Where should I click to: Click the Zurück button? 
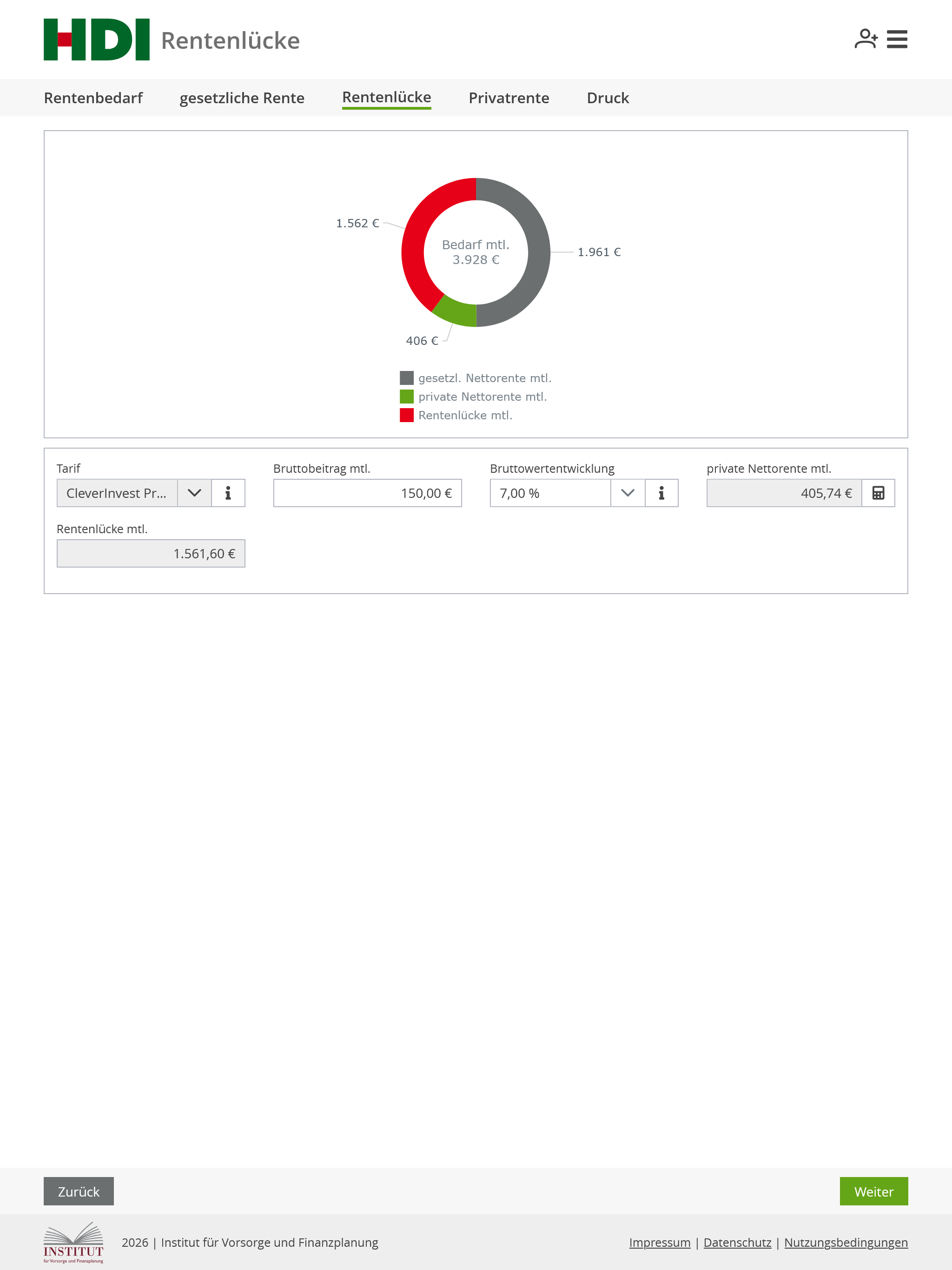(79, 1191)
